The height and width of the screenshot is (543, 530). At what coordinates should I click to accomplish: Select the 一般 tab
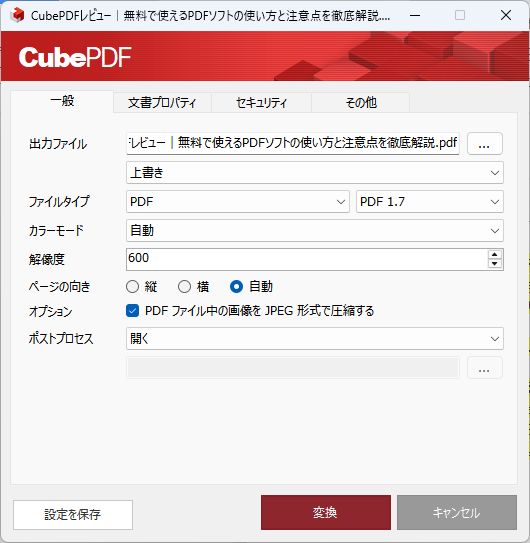coord(62,101)
